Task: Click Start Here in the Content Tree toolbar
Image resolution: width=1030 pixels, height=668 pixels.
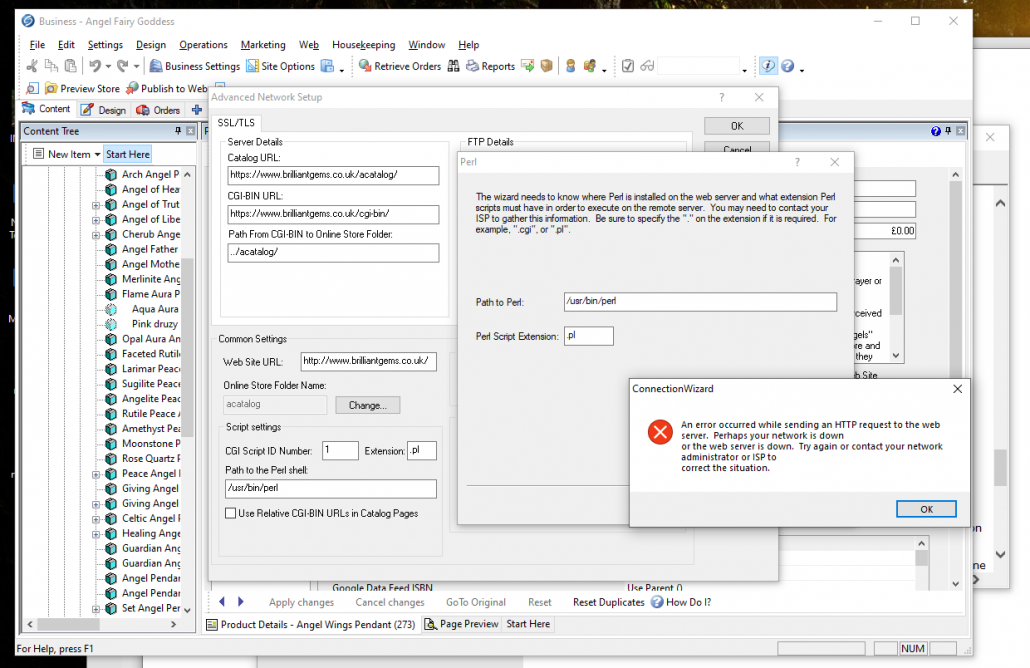Action: tap(127, 154)
